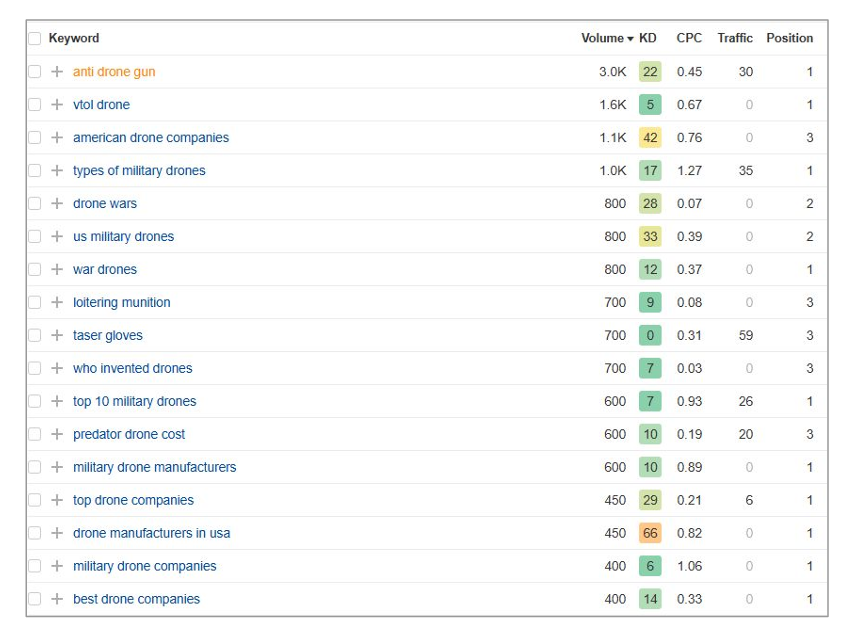The height and width of the screenshot is (631, 843).
Task: Toggle the select-all checkbox in Keyword header
Action: [35, 39]
